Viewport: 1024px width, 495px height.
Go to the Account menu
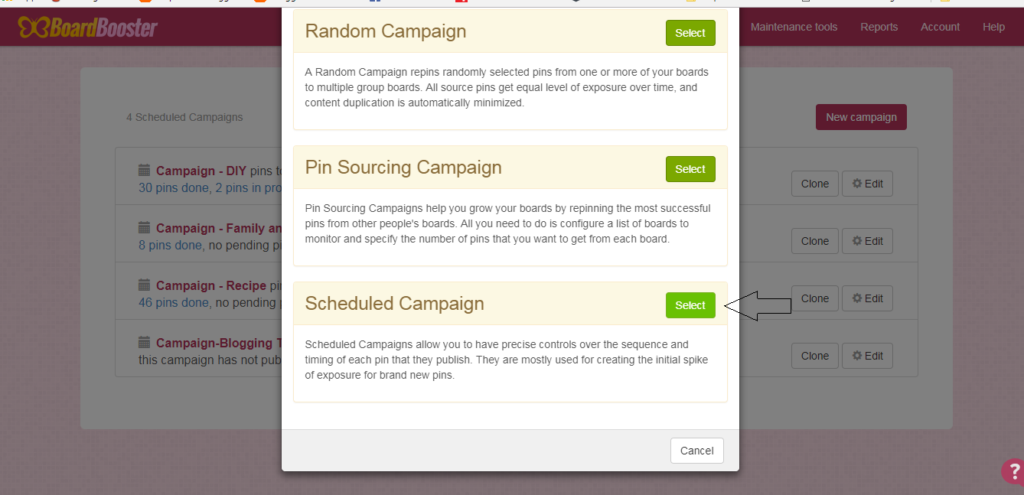tap(940, 27)
